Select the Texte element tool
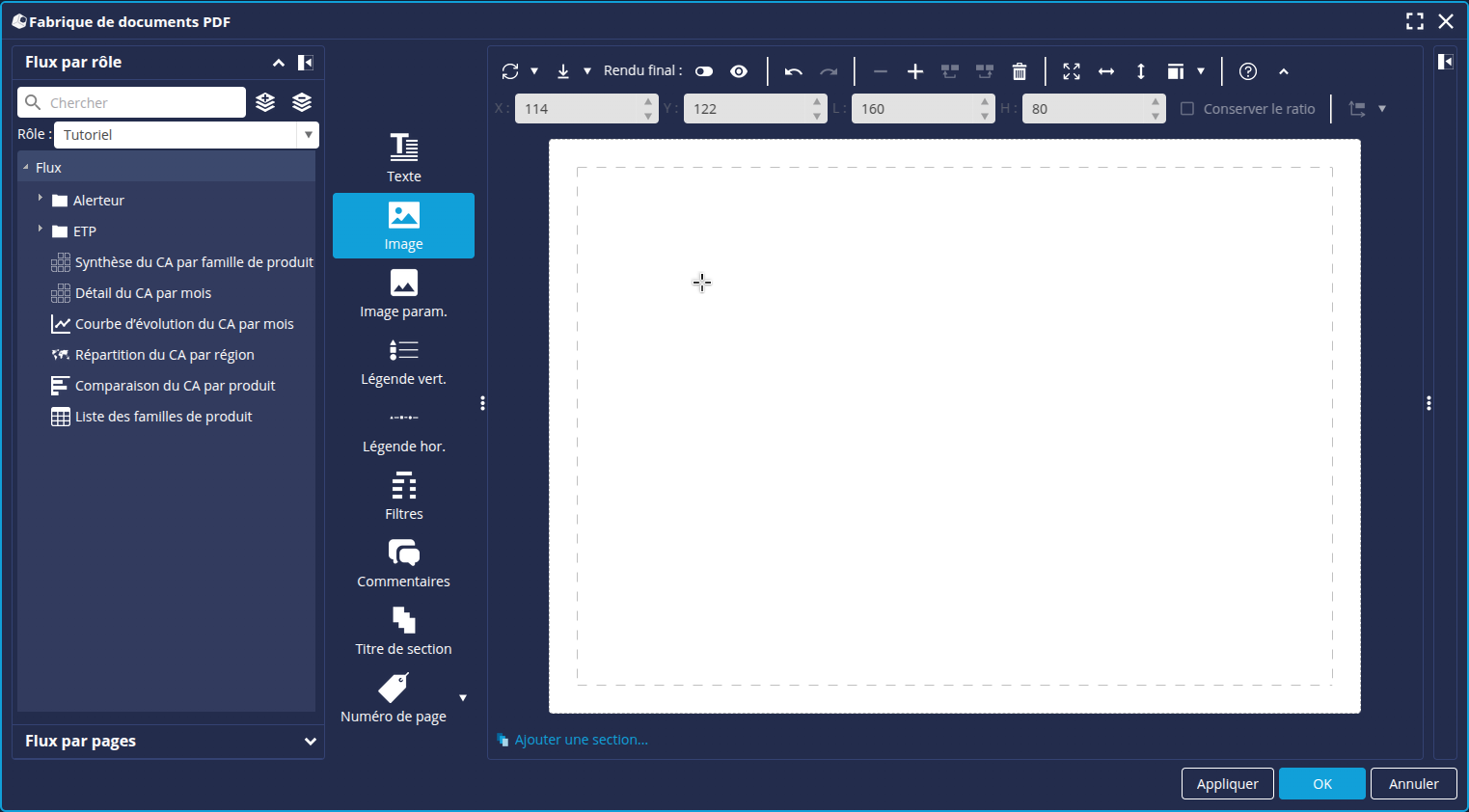The width and height of the screenshot is (1469, 812). pos(403,157)
